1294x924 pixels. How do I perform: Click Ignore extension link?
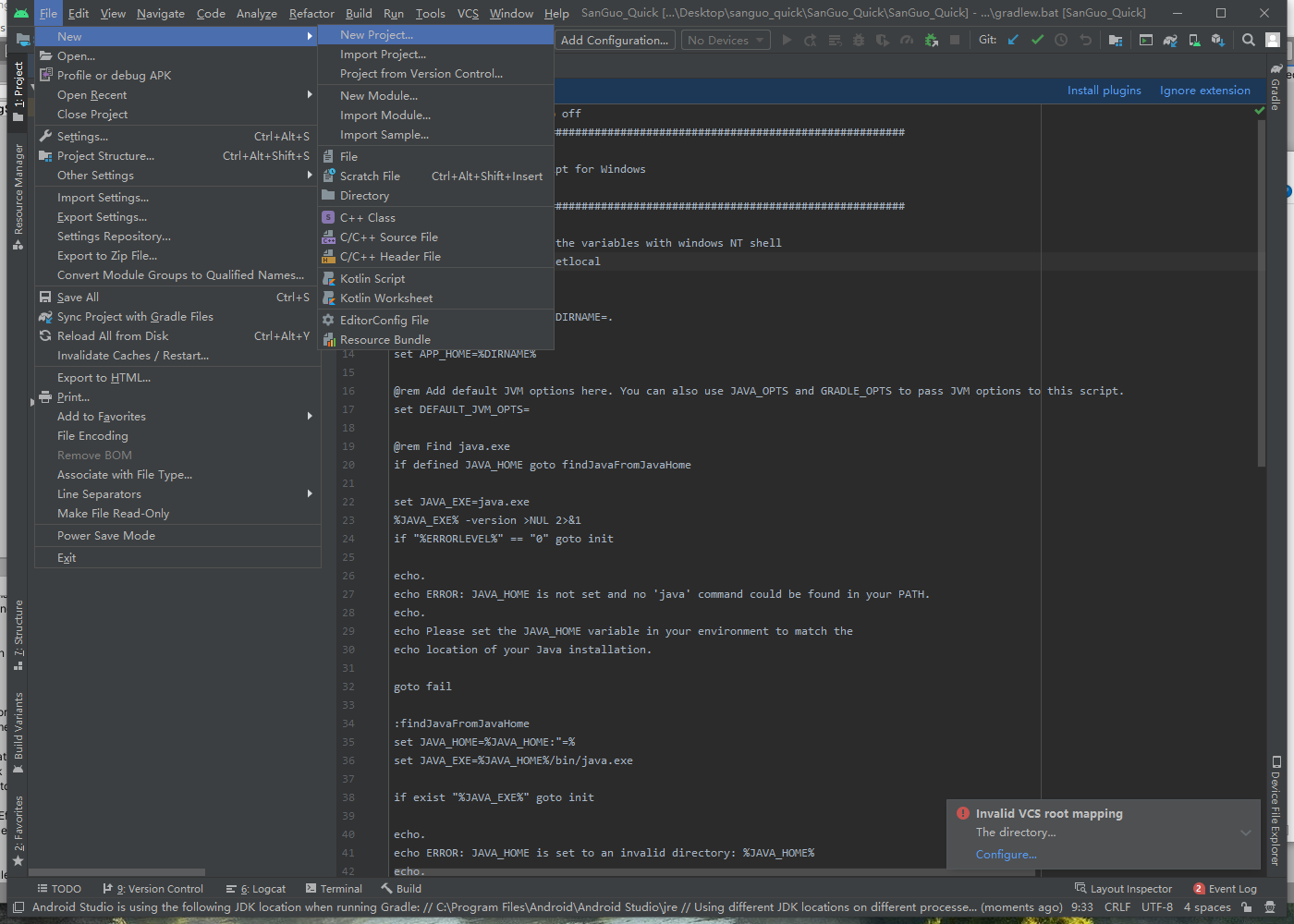pyautogui.click(x=1204, y=91)
